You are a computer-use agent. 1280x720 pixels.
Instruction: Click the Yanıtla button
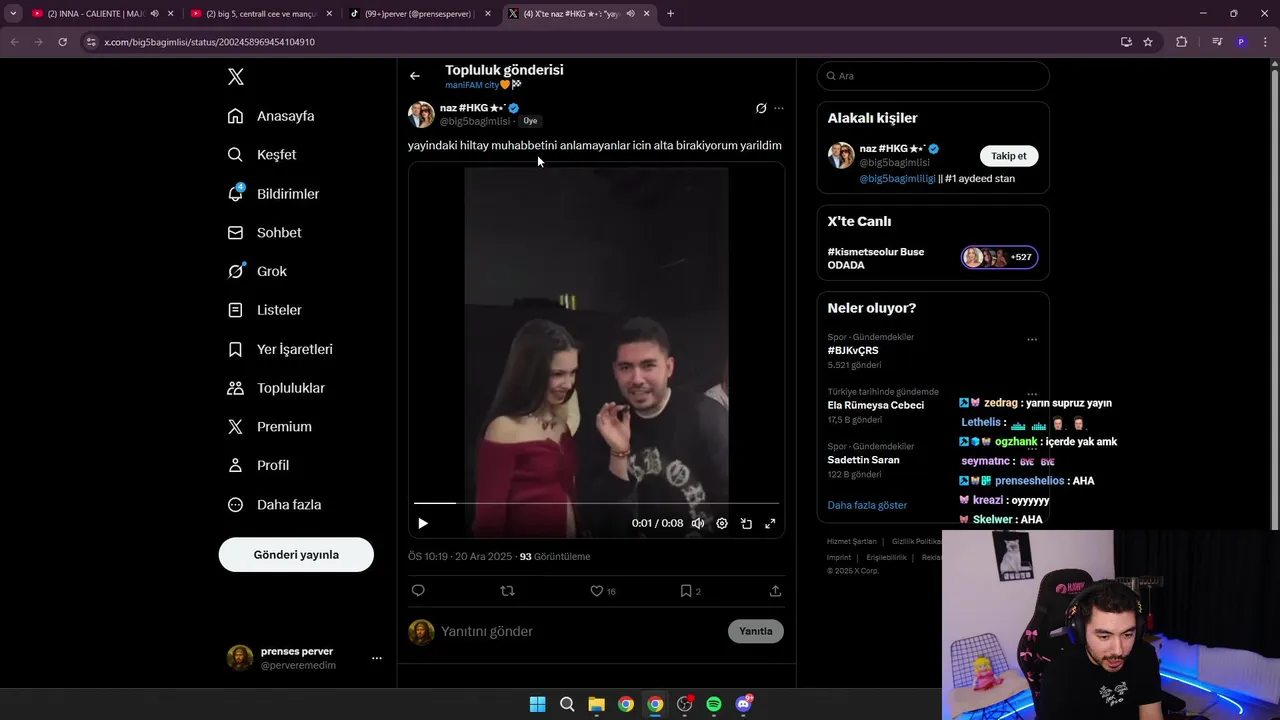(756, 631)
